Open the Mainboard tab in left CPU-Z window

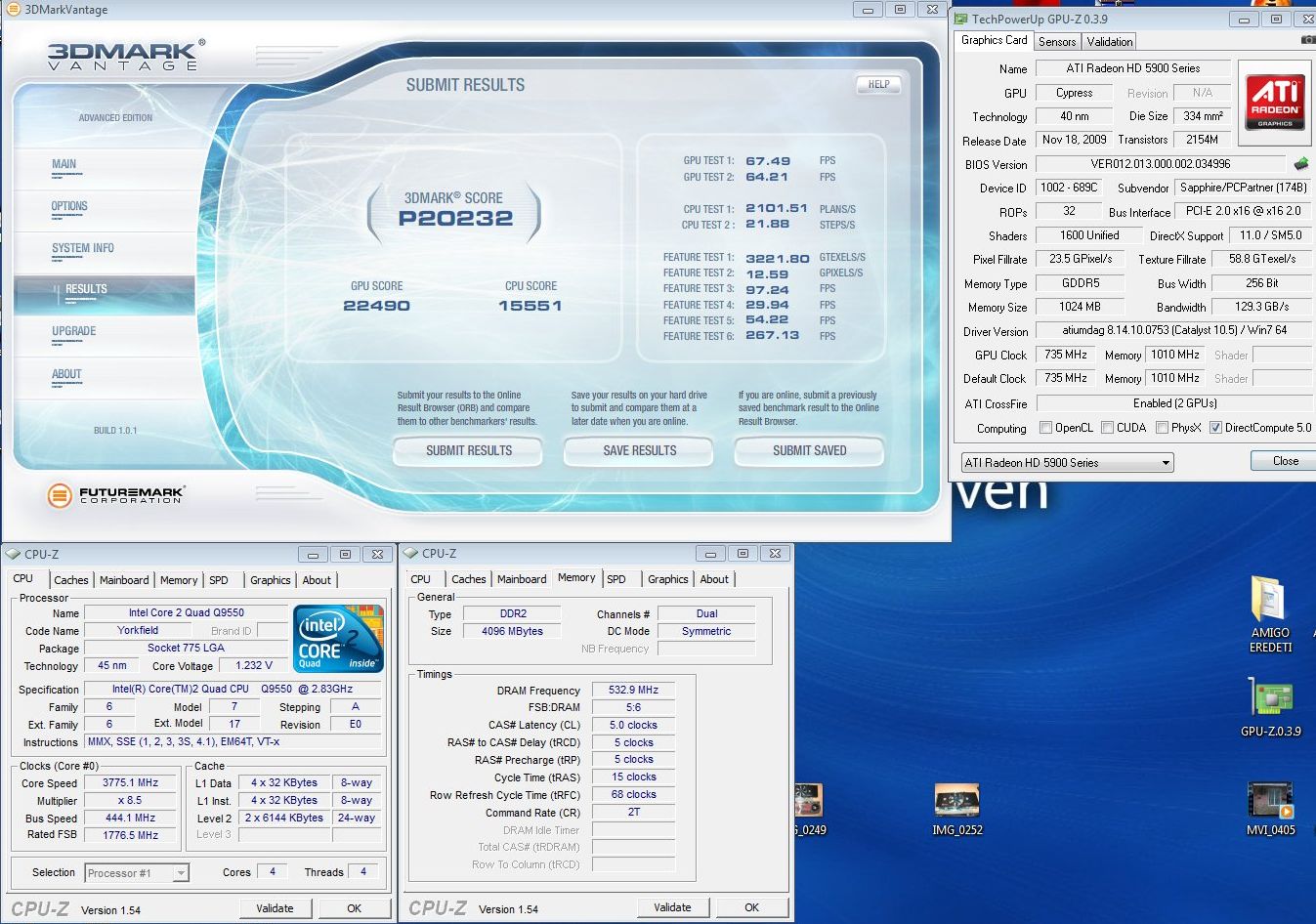[x=124, y=580]
